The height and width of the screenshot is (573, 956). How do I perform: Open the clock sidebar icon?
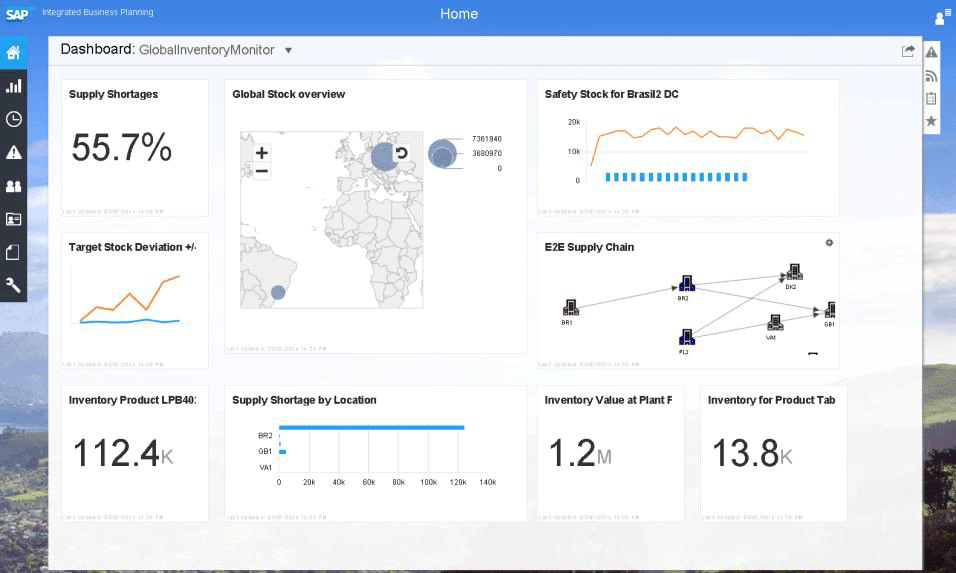click(x=13, y=119)
